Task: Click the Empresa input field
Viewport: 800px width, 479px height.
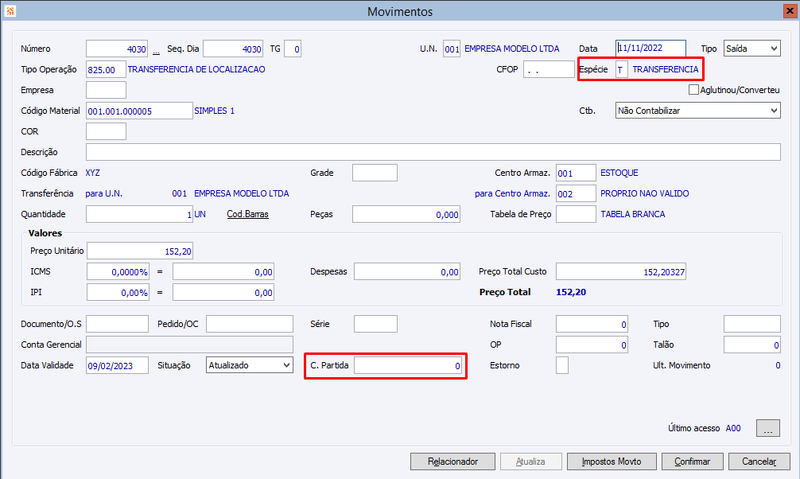Action: click(106, 90)
